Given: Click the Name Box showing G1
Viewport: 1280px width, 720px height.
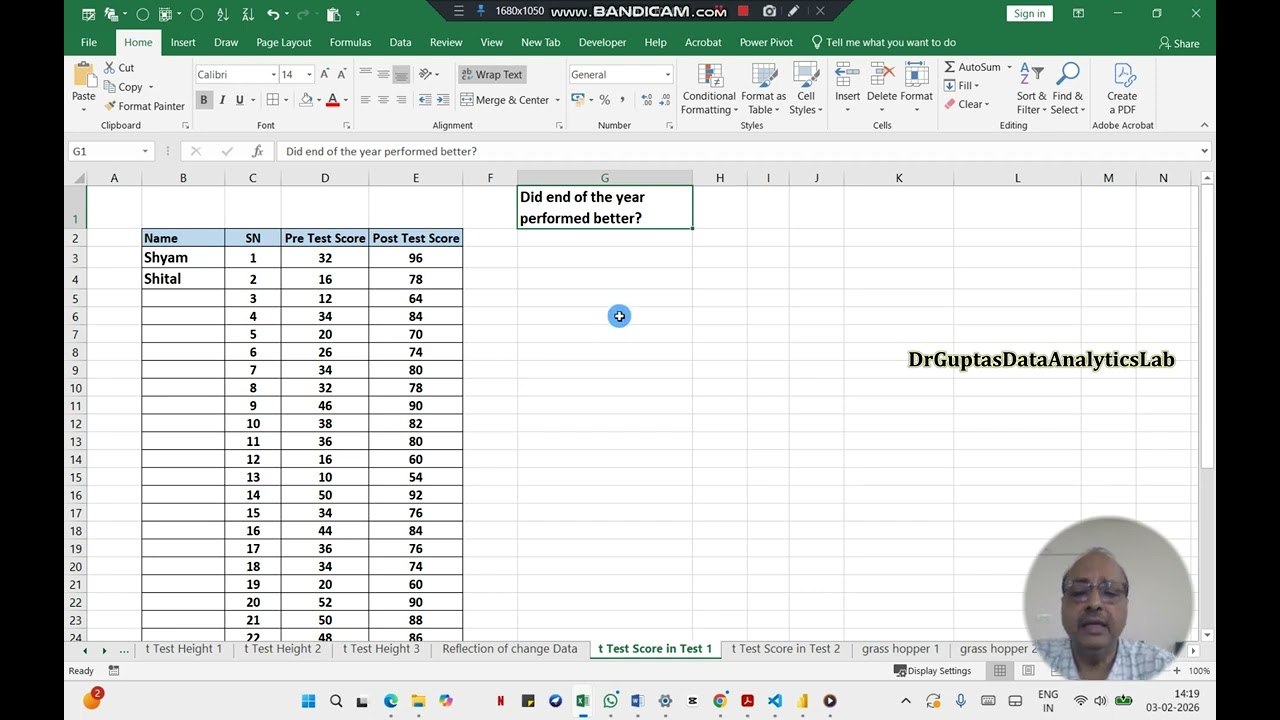Looking at the screenshot, I should coord(104,151).
